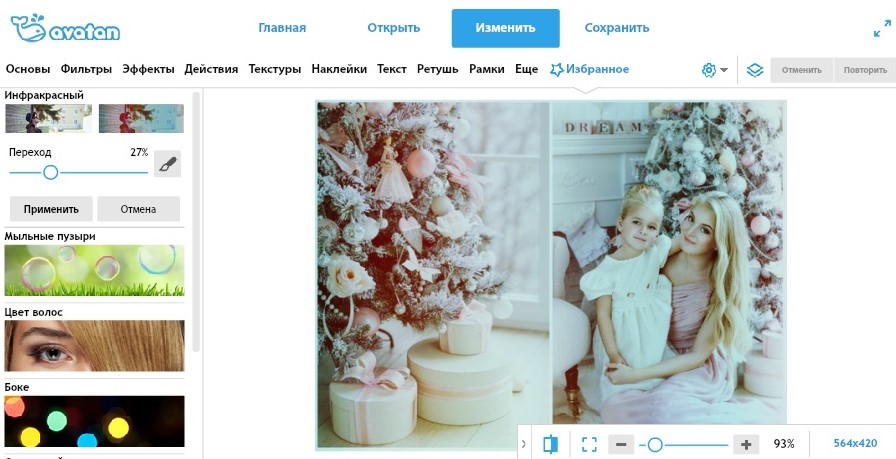Open the Избранное favorites star tab

(589, 69)
